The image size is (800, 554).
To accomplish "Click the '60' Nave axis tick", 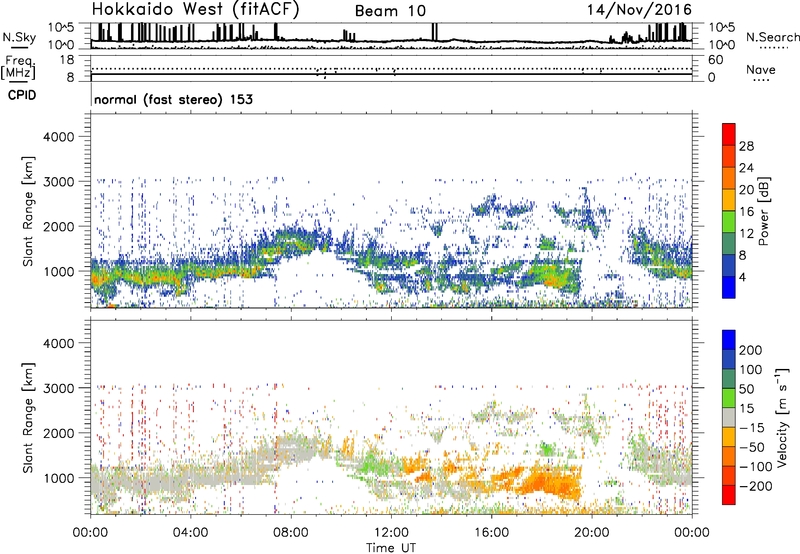I will tap(715, 60).
